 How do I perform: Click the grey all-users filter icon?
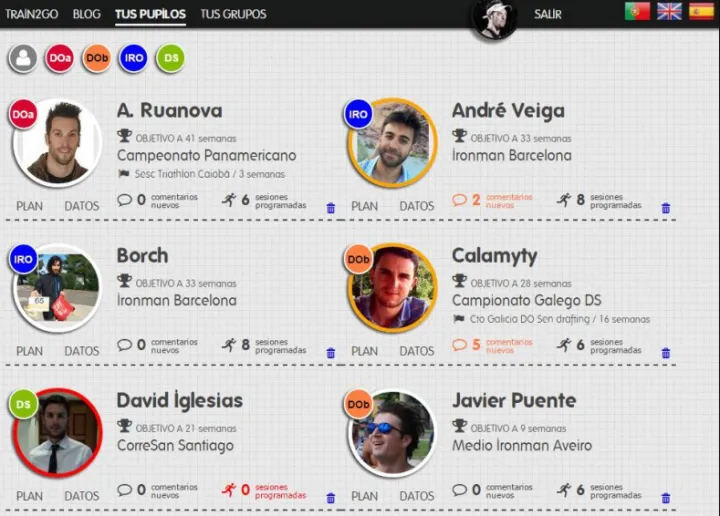point(22,58)
